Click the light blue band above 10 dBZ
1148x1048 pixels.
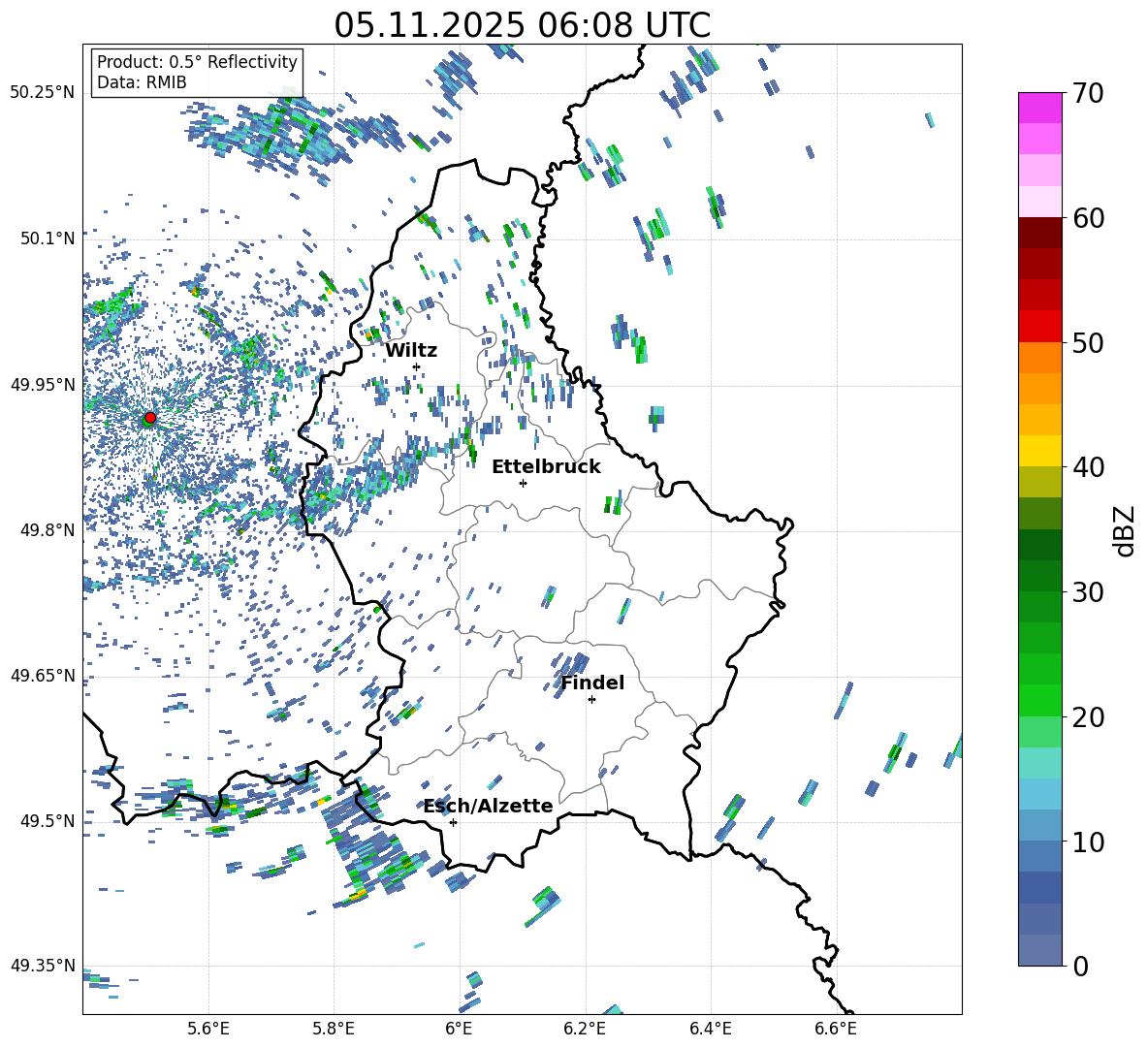pyautogui.click(x=1039, y=826)
